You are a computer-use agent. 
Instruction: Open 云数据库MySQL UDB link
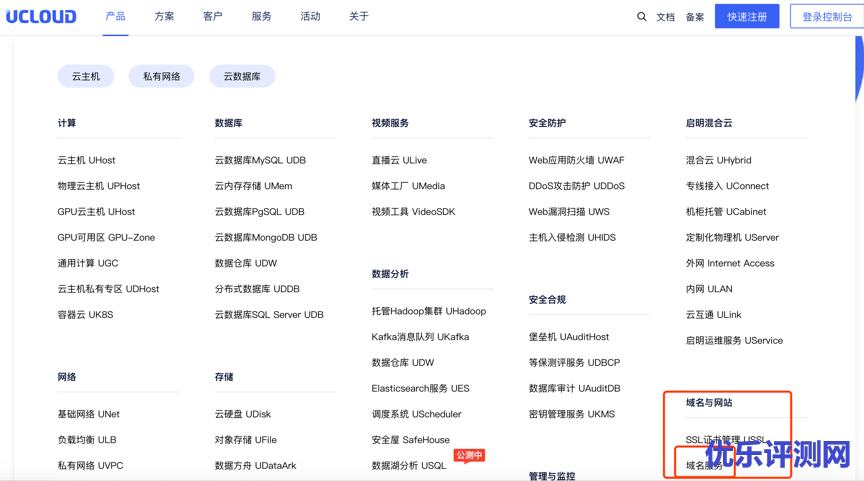pyautogui.click(x=260, y=160)
